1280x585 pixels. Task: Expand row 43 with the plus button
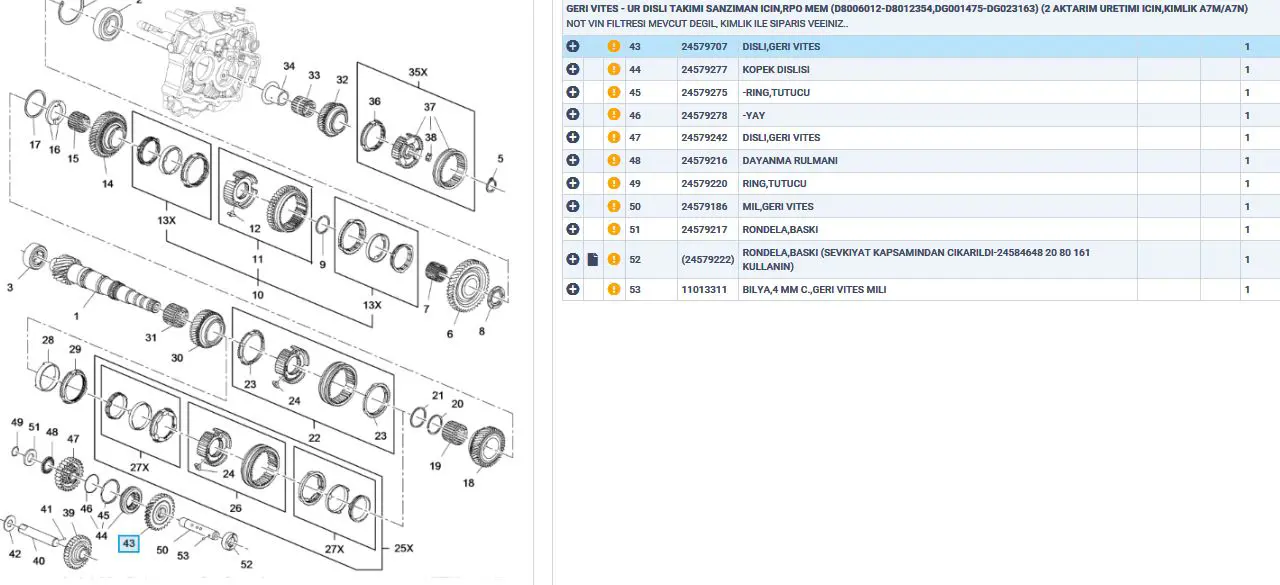pyautogui.click(x=573, y=47)
